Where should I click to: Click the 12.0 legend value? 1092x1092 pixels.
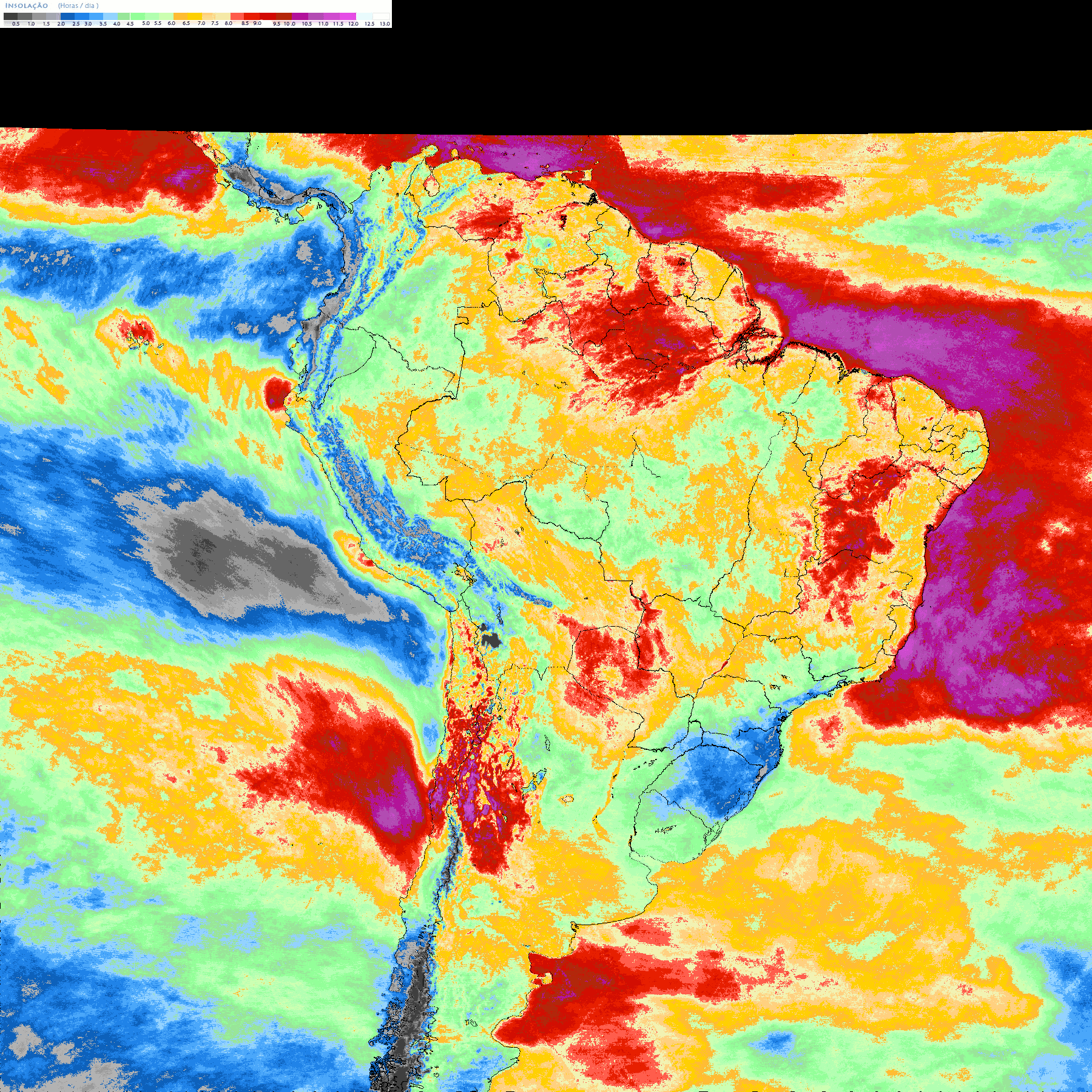point(353,24)
